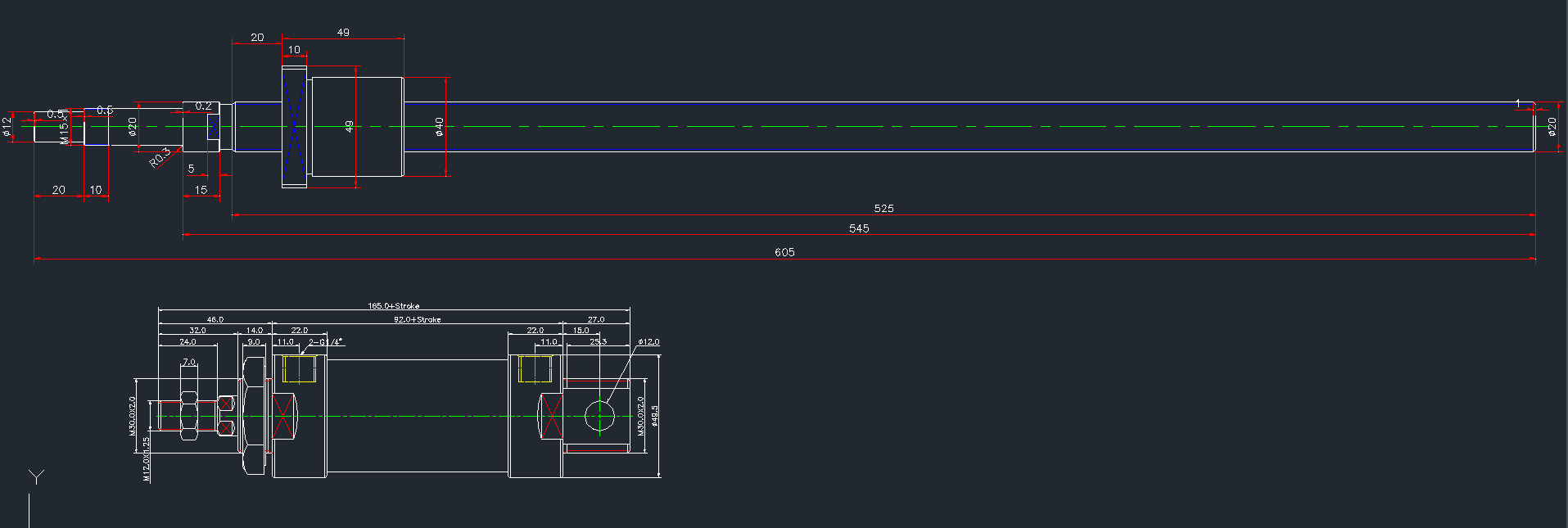Viewport: 1568px width, 528px height.
Task: Select the 545 dimension text
Action: point(858,228)
